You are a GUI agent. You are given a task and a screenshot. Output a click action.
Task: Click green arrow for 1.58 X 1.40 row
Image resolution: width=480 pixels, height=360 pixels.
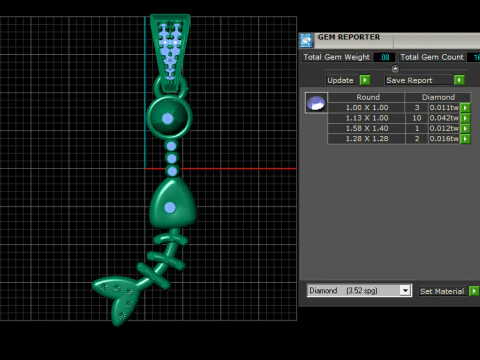465,128
